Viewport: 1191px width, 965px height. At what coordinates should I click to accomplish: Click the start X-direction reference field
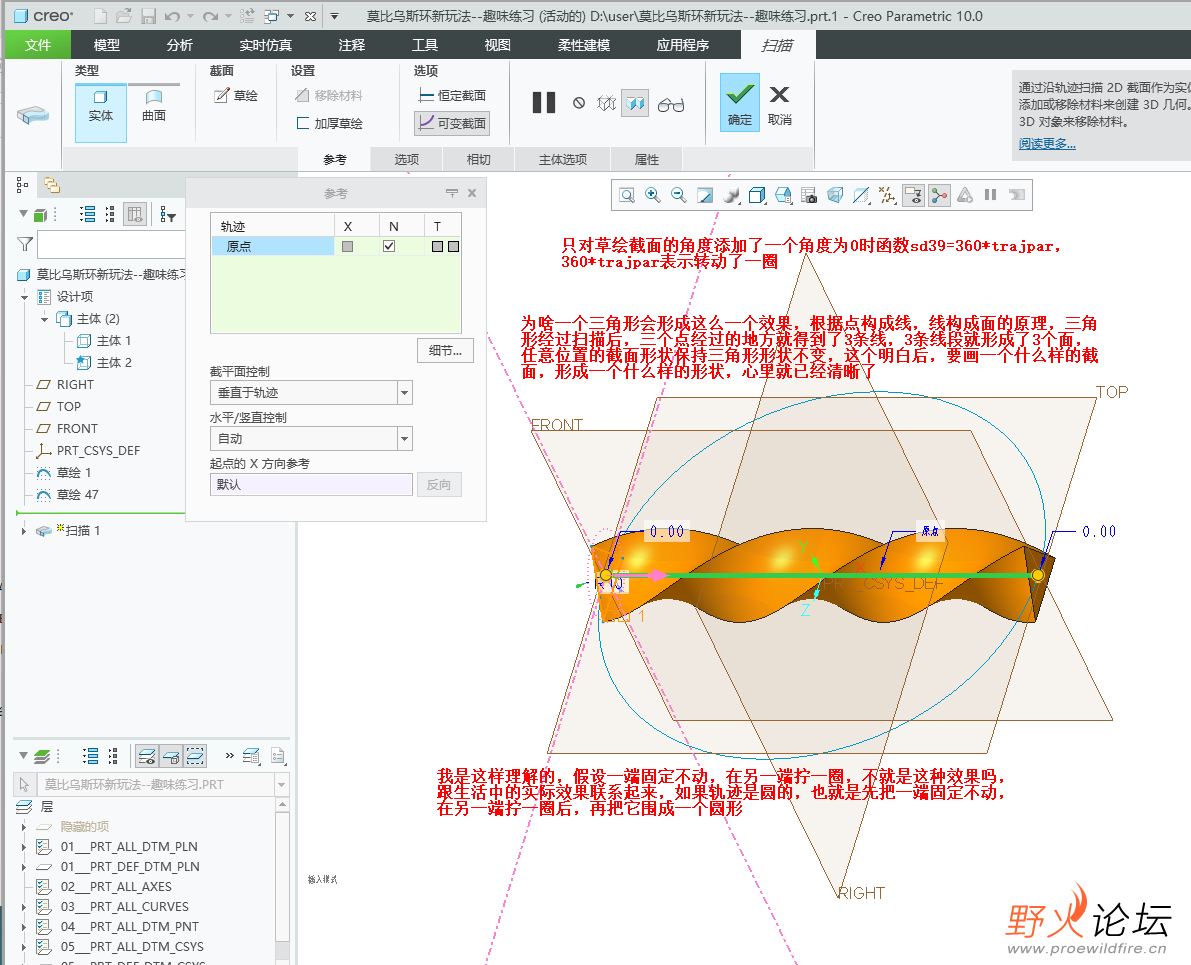tap(311, 485)
